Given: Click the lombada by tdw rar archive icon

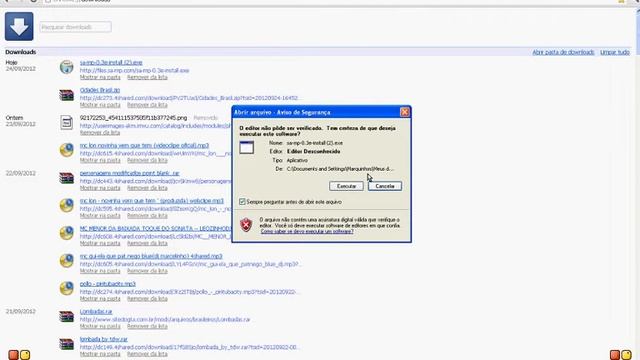Looking at the screenshot, I should coord(67,344).
